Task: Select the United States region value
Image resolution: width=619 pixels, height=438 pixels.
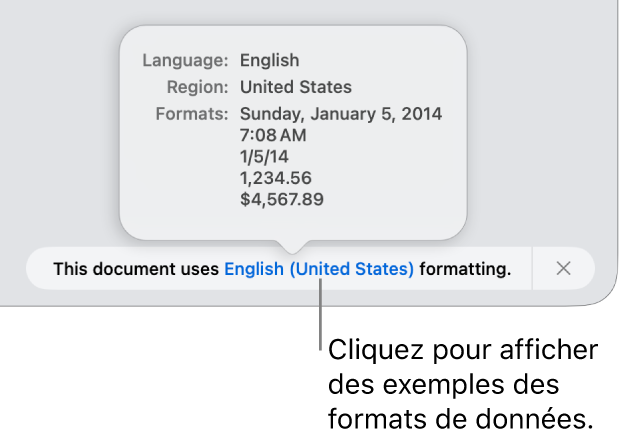Action: coord(295,87)
